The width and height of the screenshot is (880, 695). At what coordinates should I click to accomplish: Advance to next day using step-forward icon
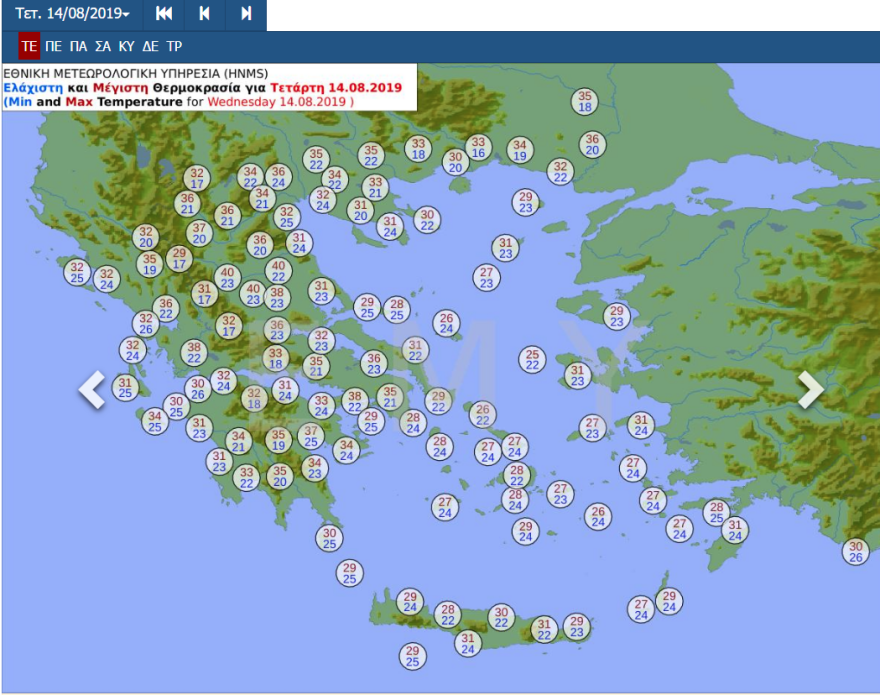[x=246, y=14]
